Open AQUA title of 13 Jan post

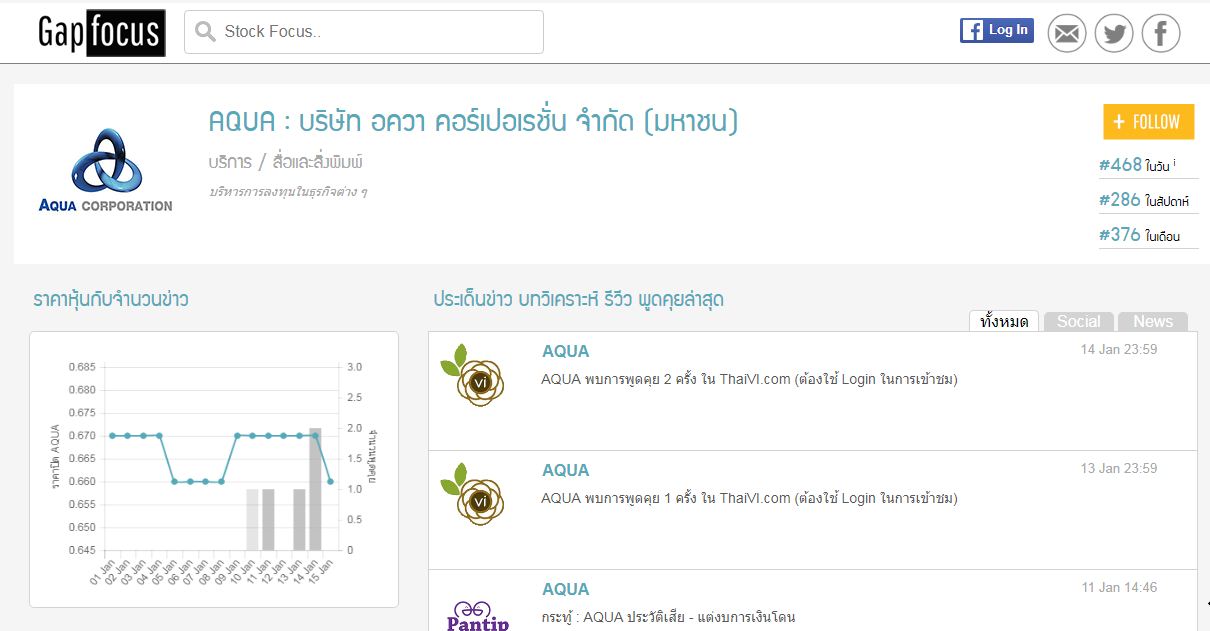tap(565, 470)
